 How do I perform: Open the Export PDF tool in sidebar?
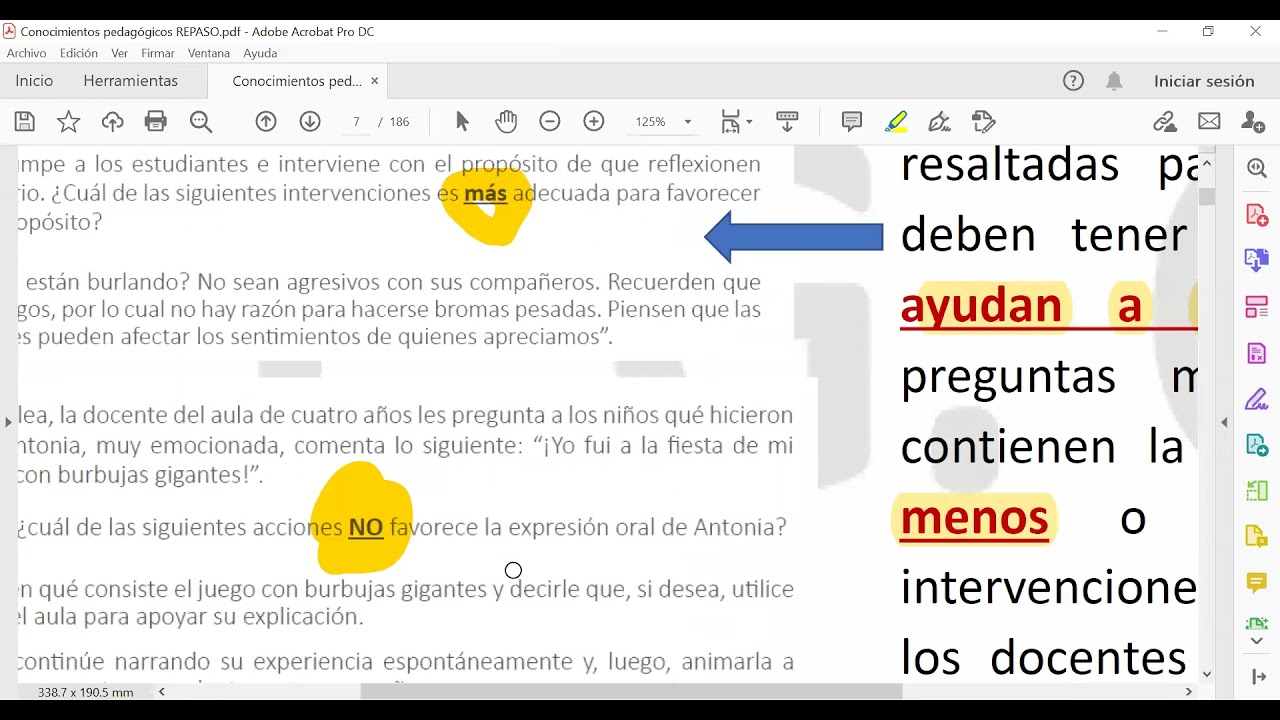(1257, 261)
